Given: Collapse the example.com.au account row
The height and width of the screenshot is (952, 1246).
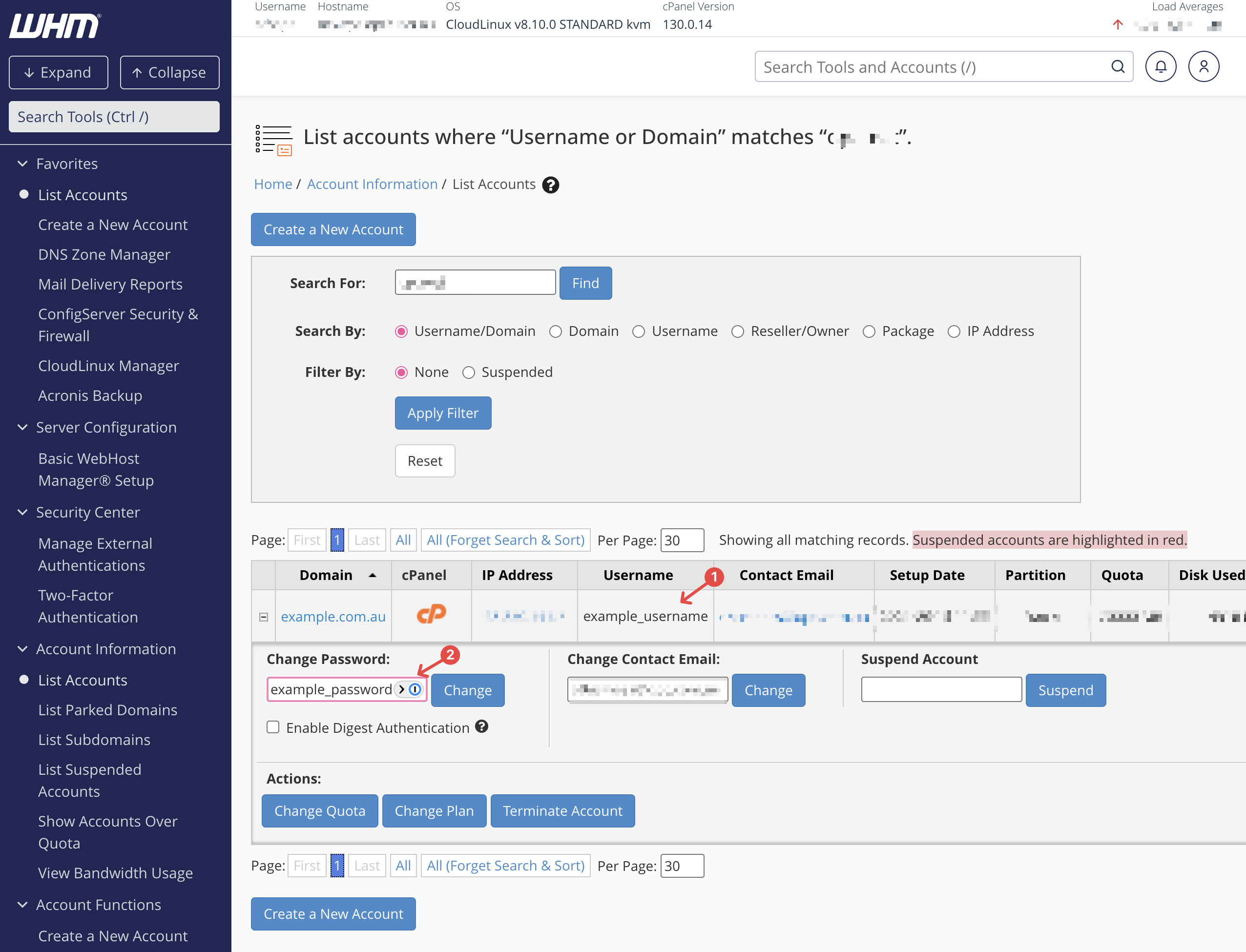Looking at the screenshot, I should [x=264, y=617].
